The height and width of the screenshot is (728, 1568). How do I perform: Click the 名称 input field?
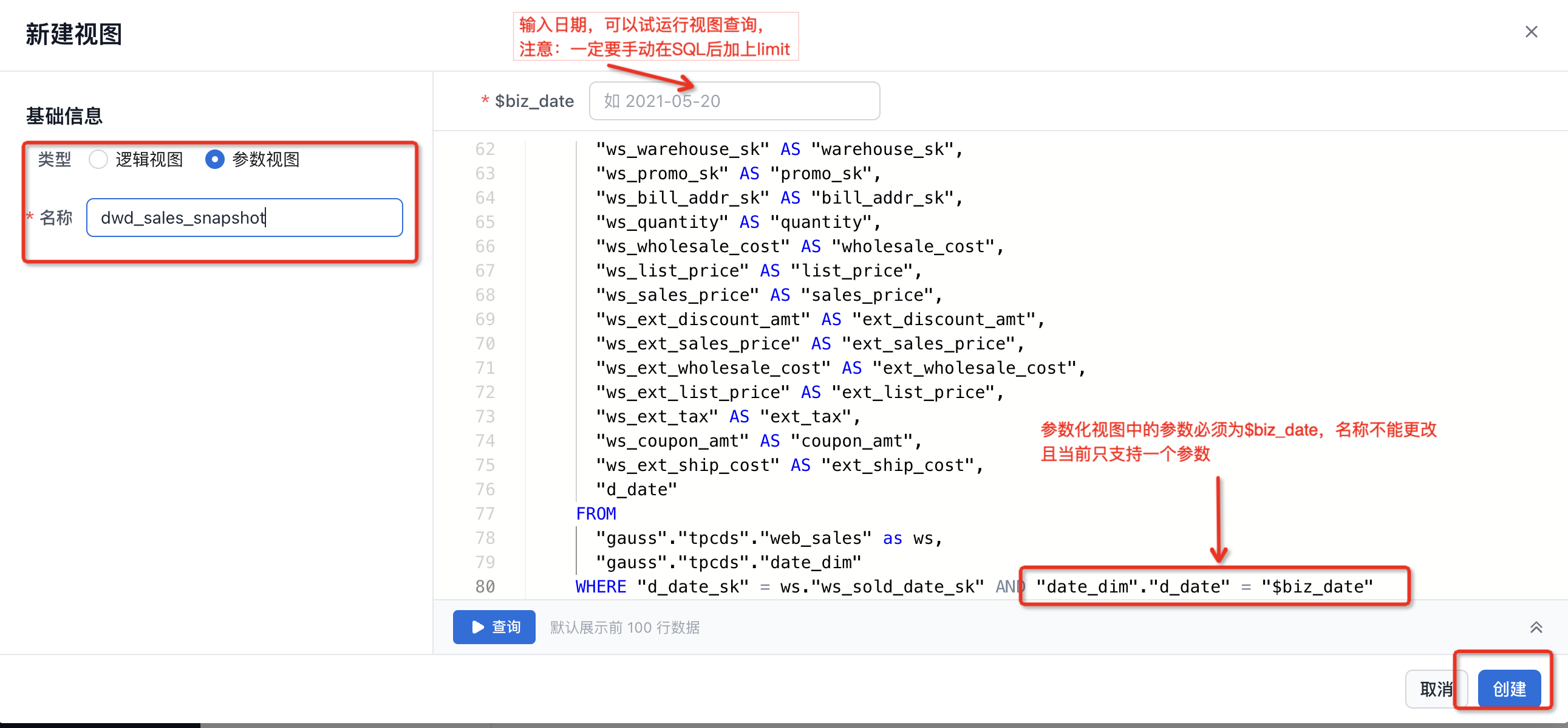[x=244, y=218]
